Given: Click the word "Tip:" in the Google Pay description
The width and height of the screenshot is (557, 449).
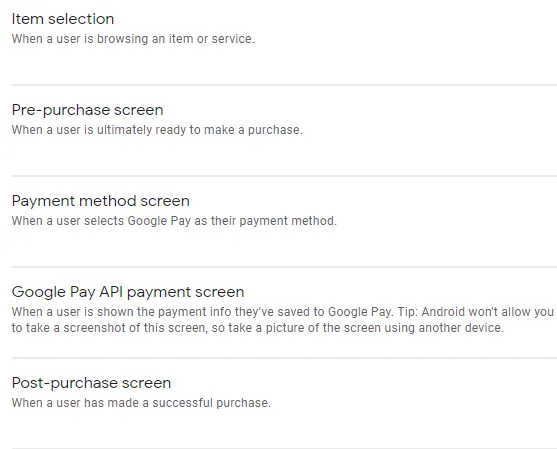Looking at the screenshot, I should [x=407, y=312].
